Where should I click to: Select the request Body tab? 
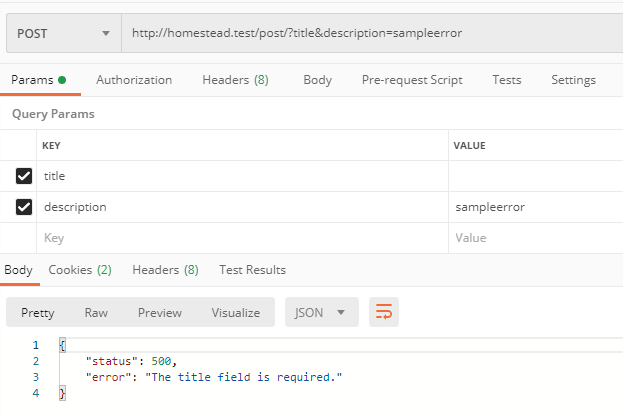[x=317, y=80]
